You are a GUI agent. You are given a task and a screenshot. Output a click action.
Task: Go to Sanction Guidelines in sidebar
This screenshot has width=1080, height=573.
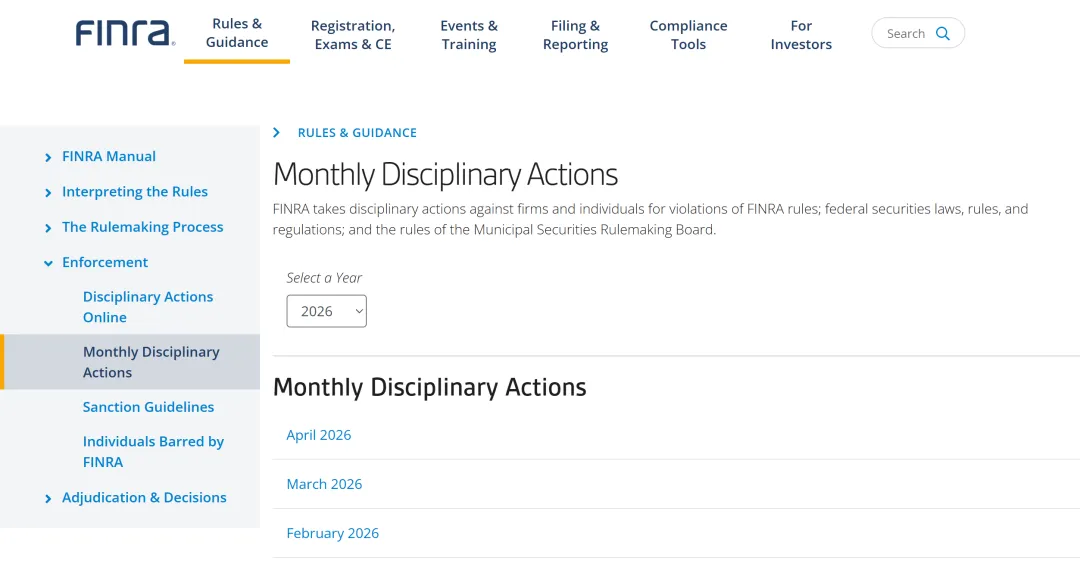148,407
